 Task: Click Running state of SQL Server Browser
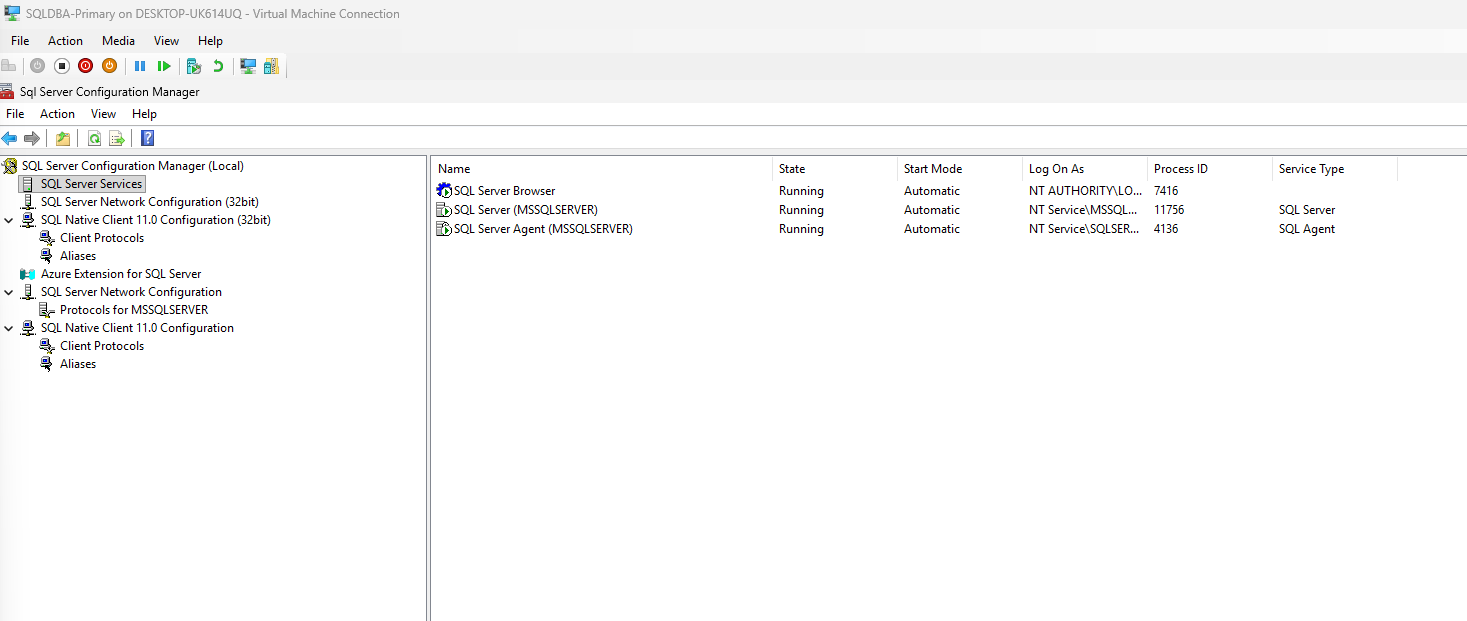[801, 191]
